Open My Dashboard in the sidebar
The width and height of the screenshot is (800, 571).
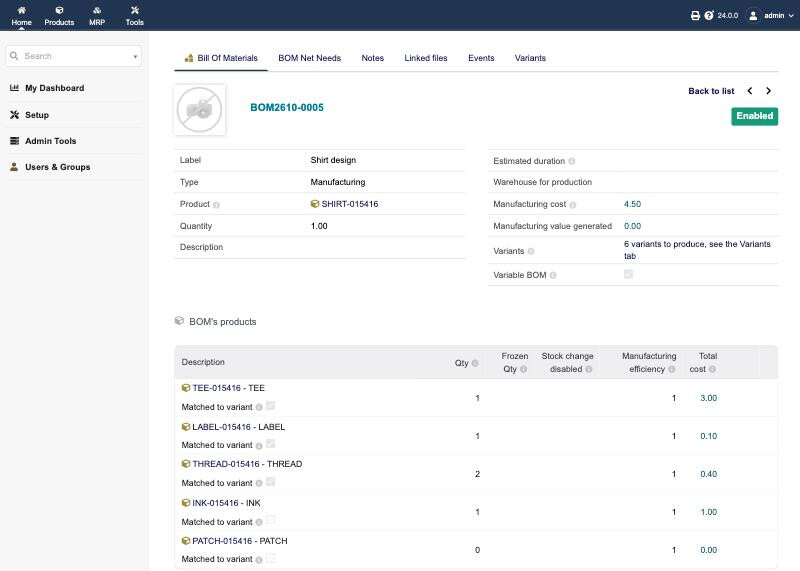[x=55, y=88]
